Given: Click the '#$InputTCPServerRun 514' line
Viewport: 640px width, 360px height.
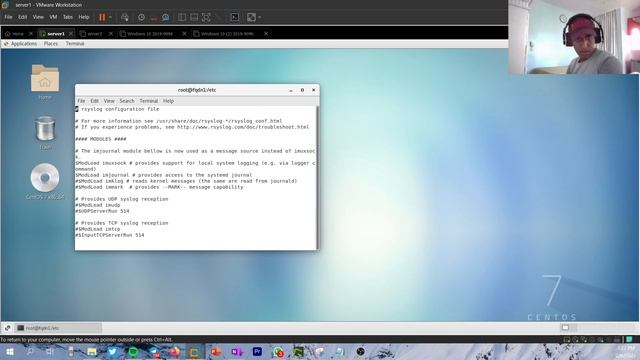Looking at the screenshot, I should [x=110, y=235].
